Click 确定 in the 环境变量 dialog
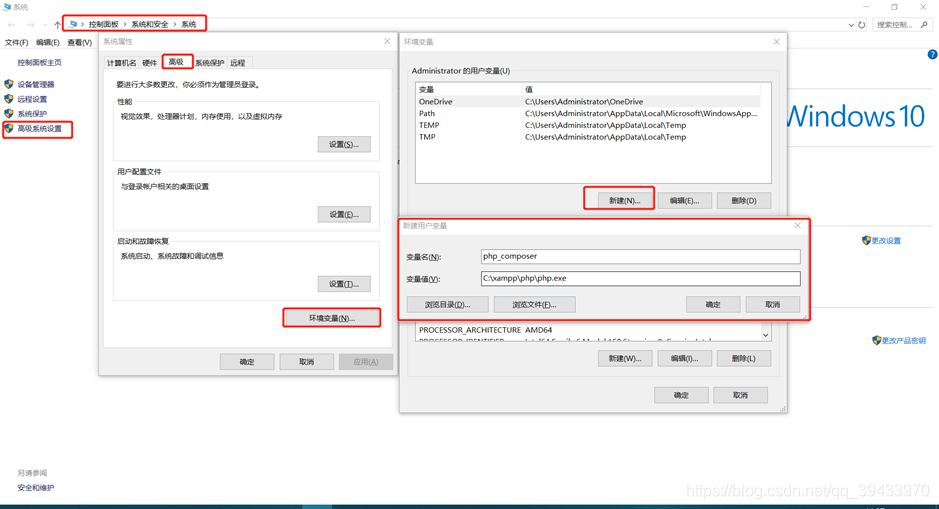 681,395
